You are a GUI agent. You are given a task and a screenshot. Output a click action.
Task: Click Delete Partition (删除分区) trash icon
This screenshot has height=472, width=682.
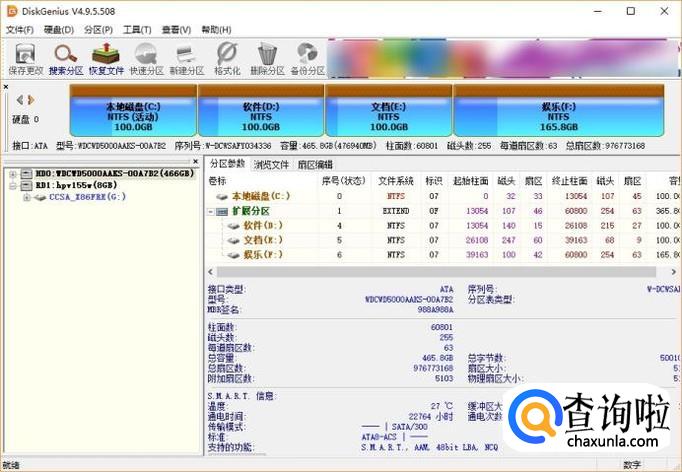coord(267,59)
